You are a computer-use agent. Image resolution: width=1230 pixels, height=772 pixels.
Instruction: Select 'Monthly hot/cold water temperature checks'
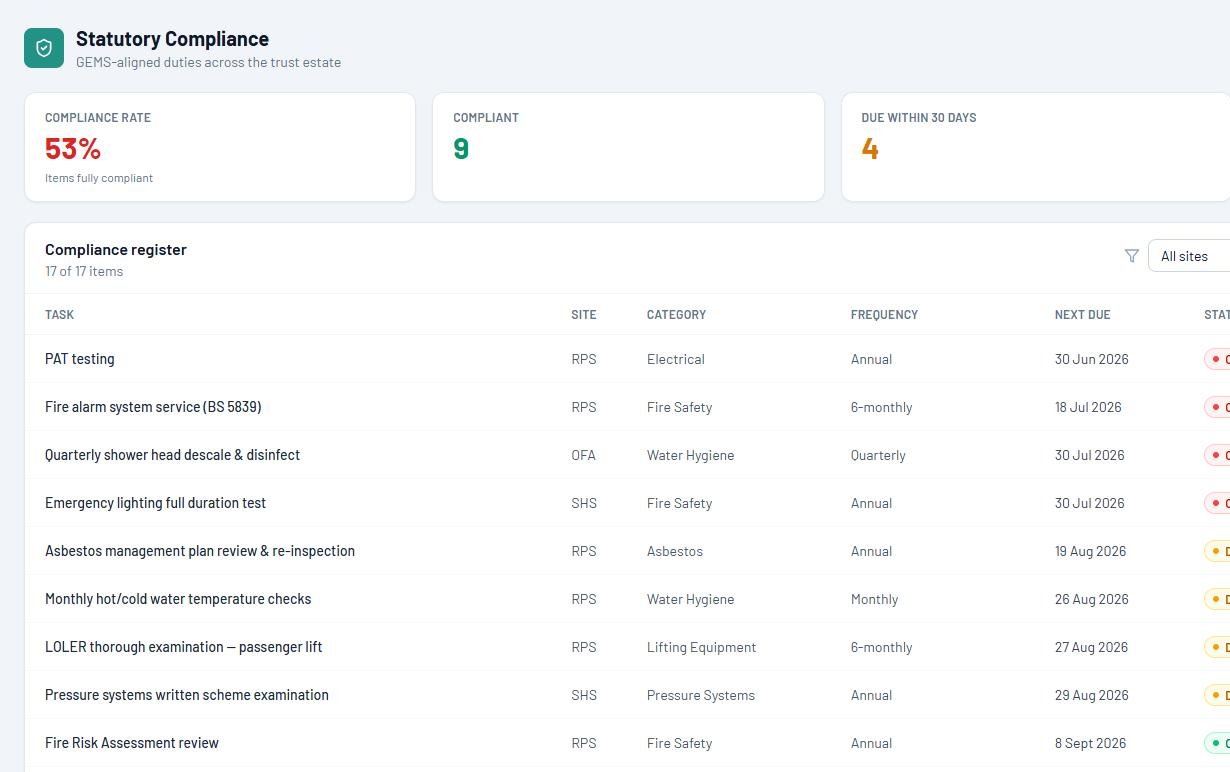click(x=178, y=599)
